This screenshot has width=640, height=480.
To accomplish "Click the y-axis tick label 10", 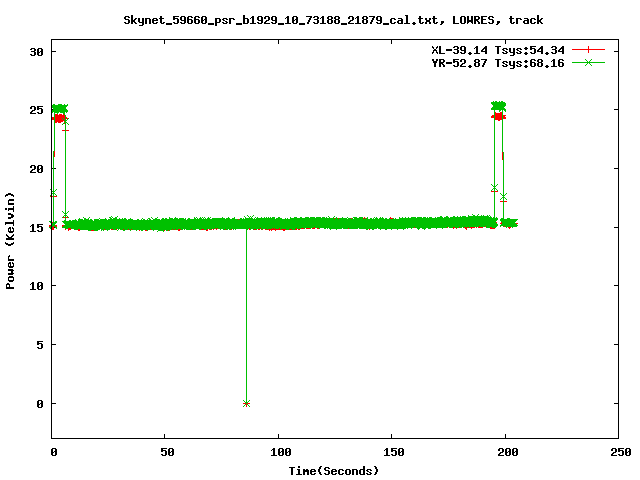I will click(x=36, y=286).
